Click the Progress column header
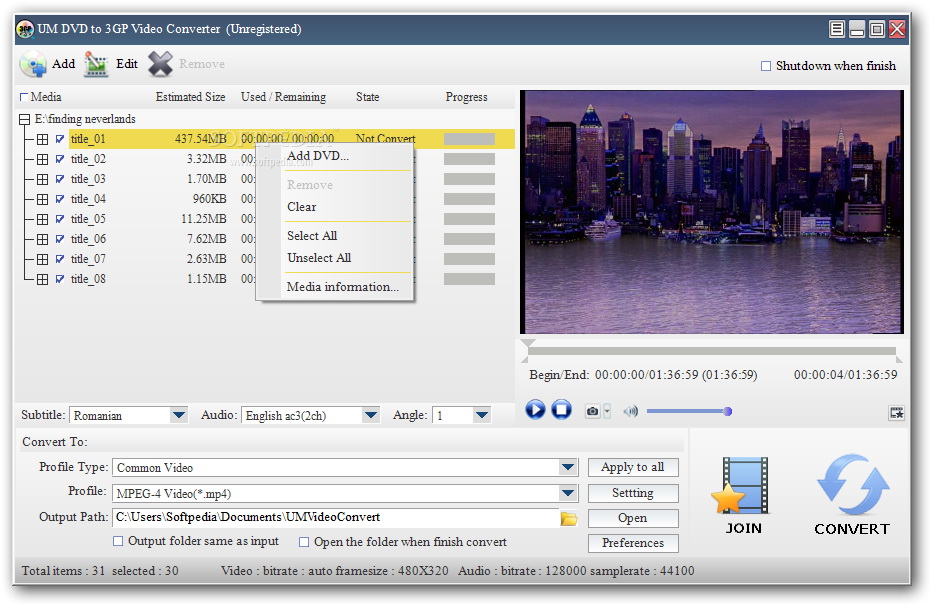The width and height of the screenshot is (932, 606). tap(467, 97)
